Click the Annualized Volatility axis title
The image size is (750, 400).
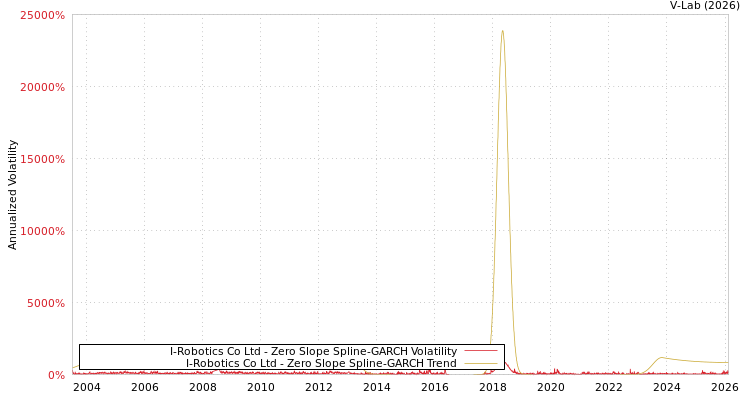12,195
